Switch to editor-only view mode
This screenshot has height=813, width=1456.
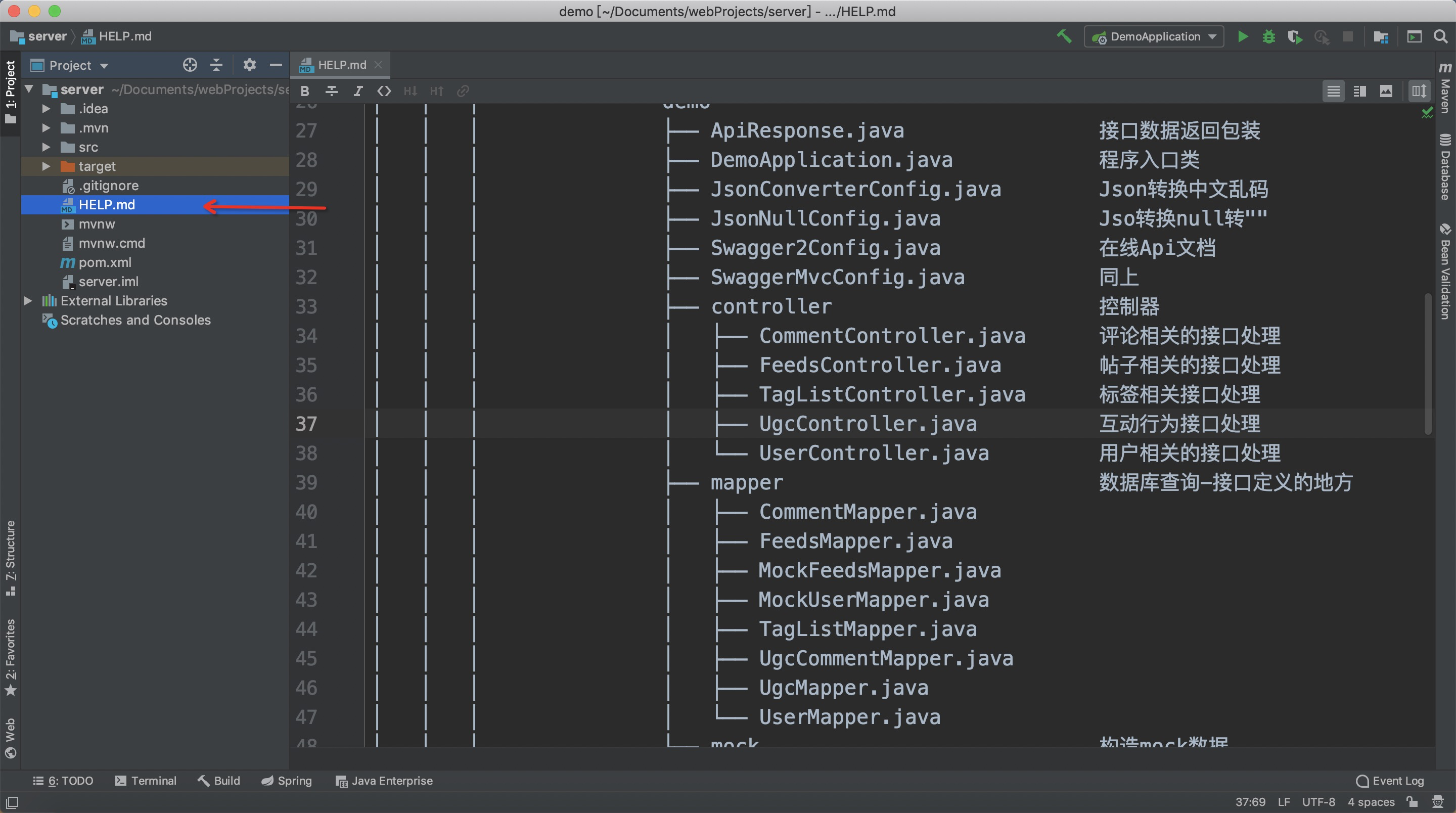[1333, 91]
